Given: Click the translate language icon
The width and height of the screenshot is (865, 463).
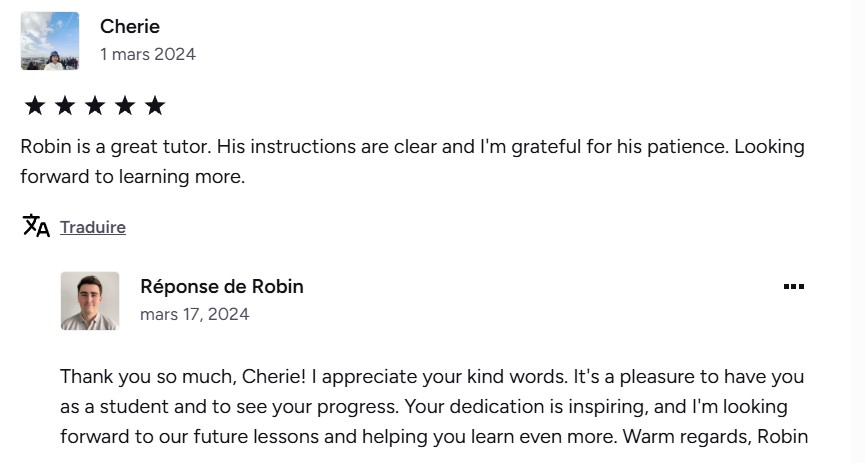Looking at the screenshot, I should click(36, 226).
